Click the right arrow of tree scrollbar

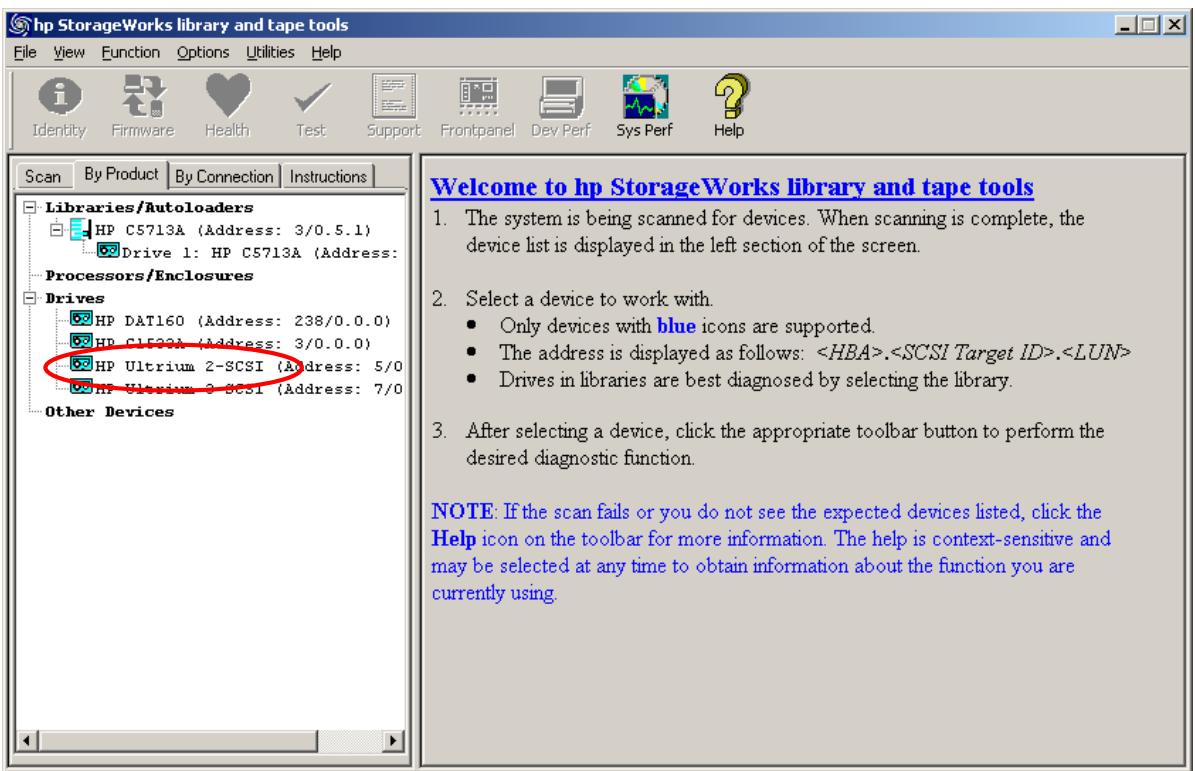(x=392, y=740)
